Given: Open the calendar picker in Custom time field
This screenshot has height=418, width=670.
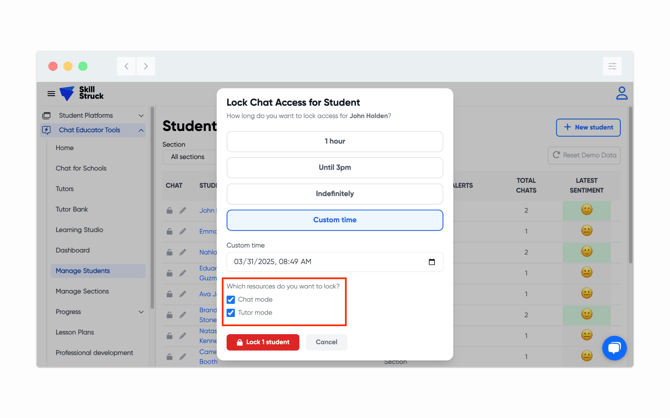Looking at the screenshot, I should [432, 262].
